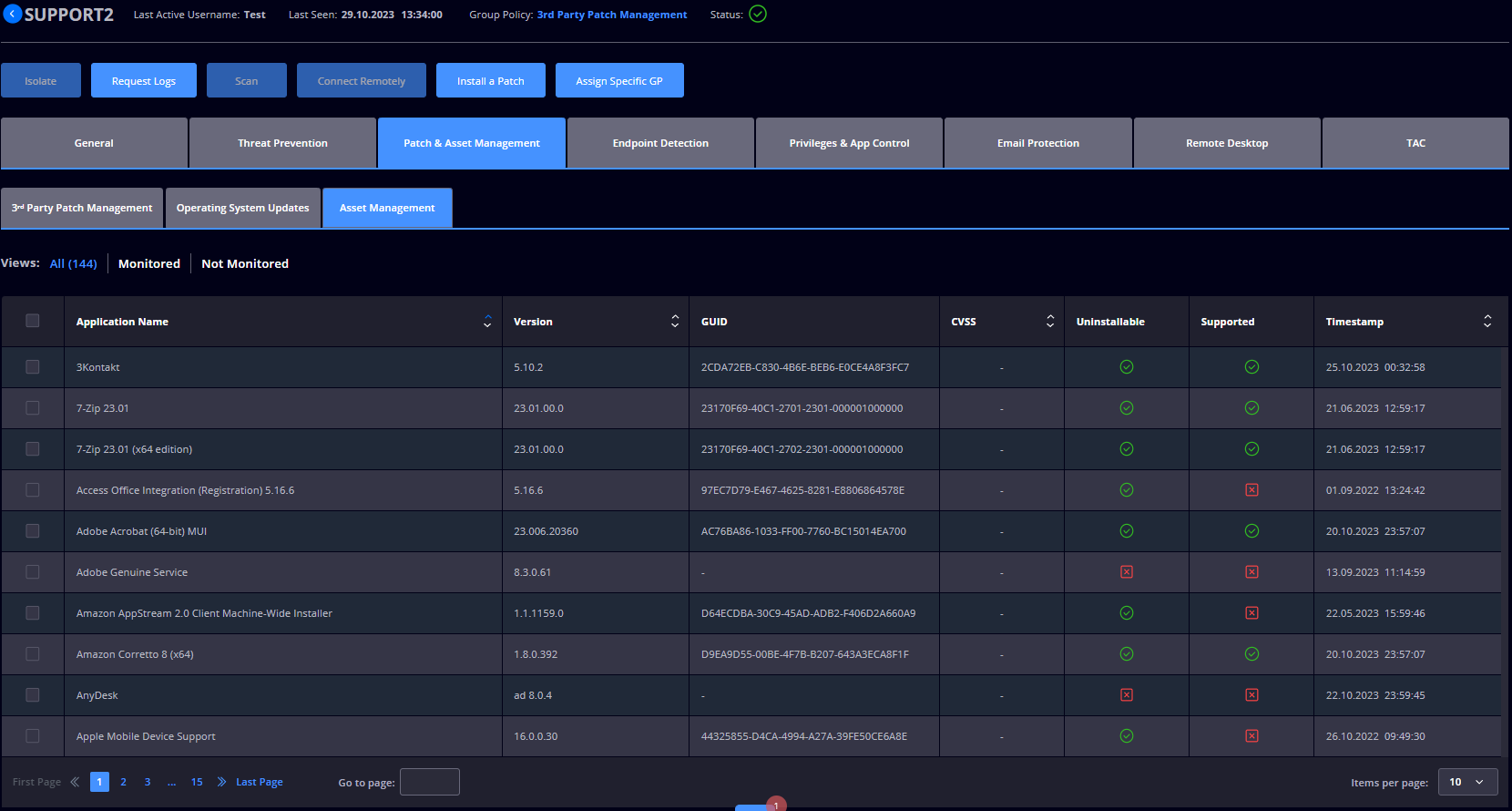Click red Supported icon for Adobe Genuine Service

point(1251,572)
